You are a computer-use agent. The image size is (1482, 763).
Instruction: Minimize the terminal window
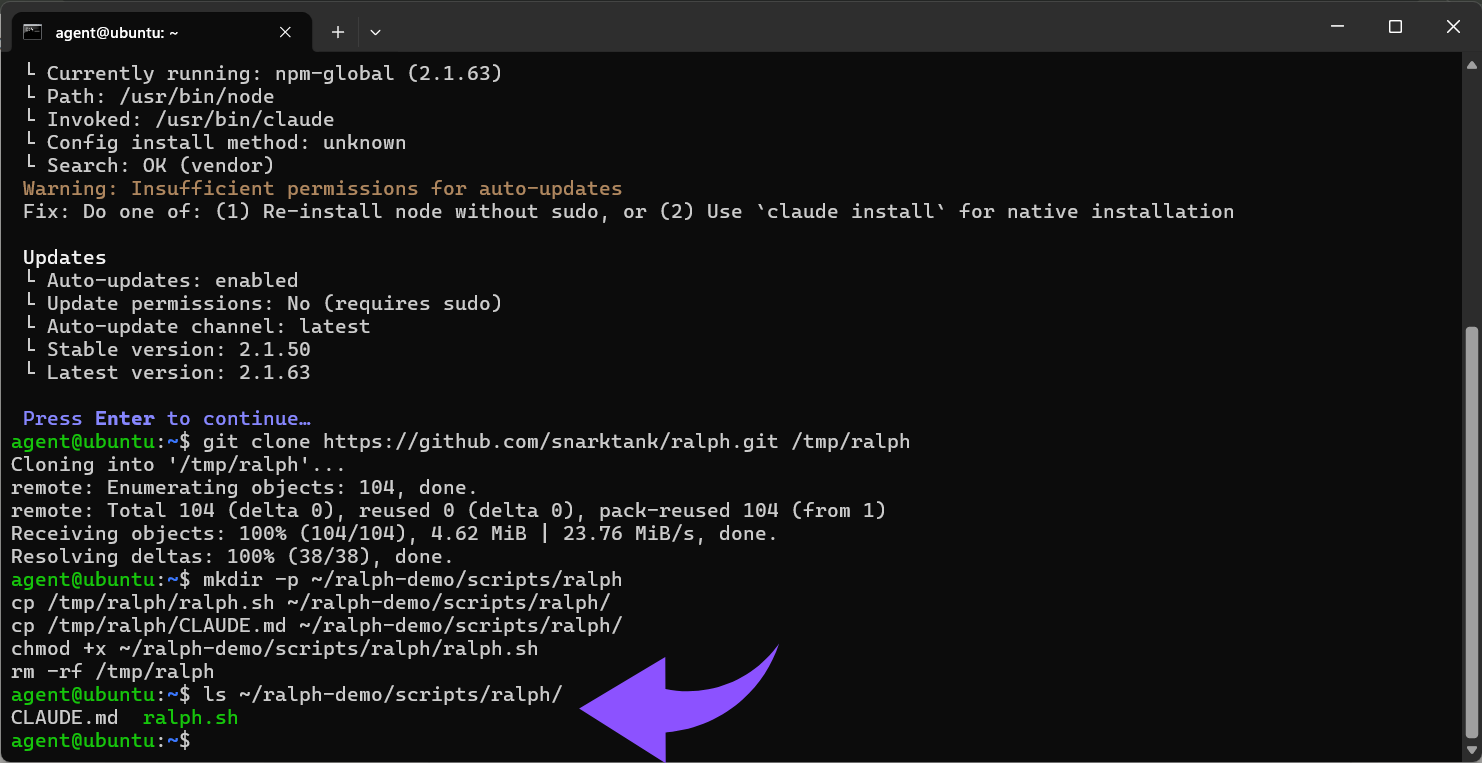tap(1337, 27)
